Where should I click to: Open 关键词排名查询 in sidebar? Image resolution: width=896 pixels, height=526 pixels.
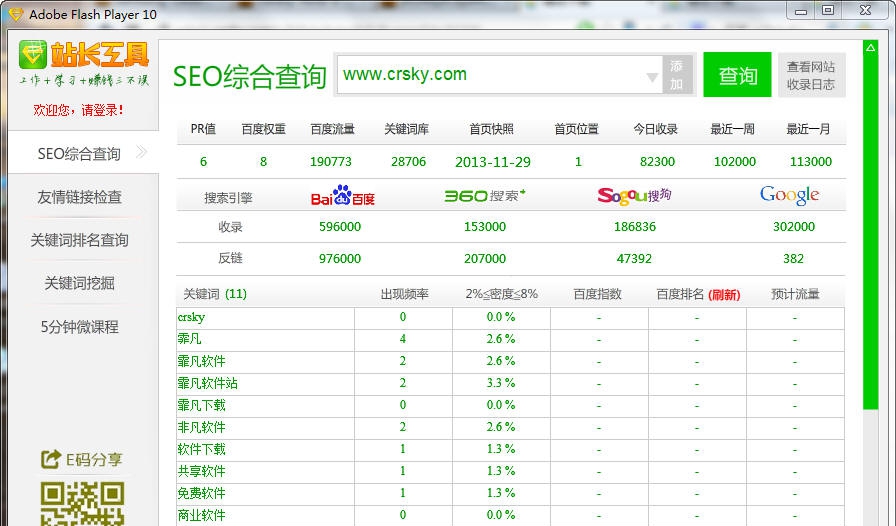click(x=79, y=240)
